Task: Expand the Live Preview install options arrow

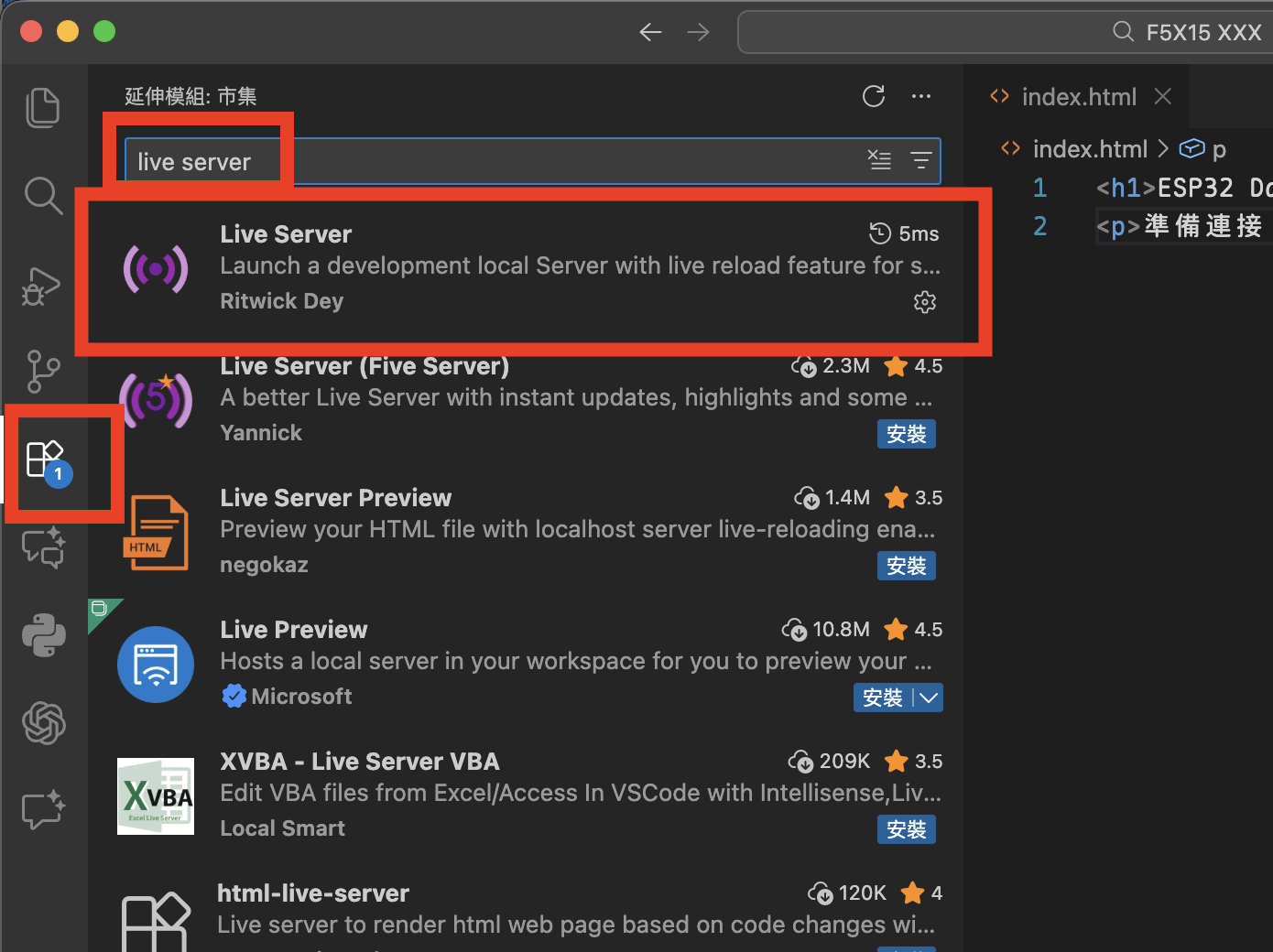Action: (929, 698)
